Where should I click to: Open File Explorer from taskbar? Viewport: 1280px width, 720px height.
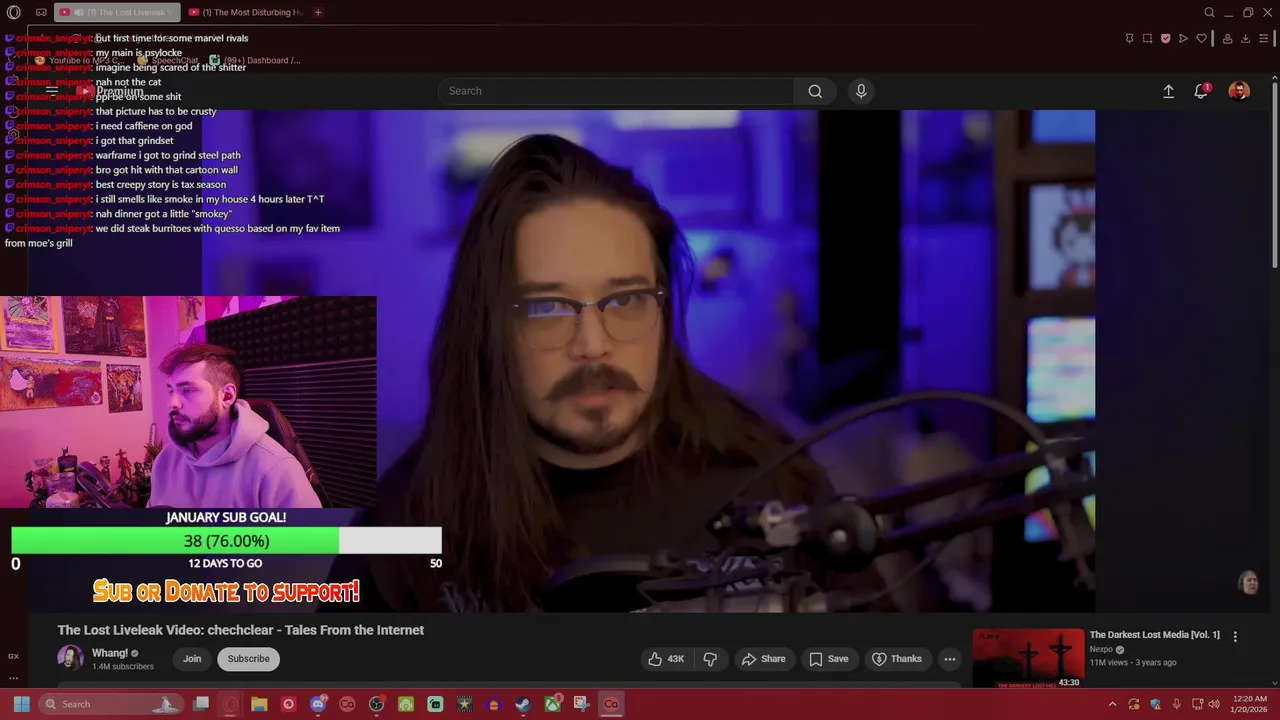pyautogui.click(x=259, y=704)
